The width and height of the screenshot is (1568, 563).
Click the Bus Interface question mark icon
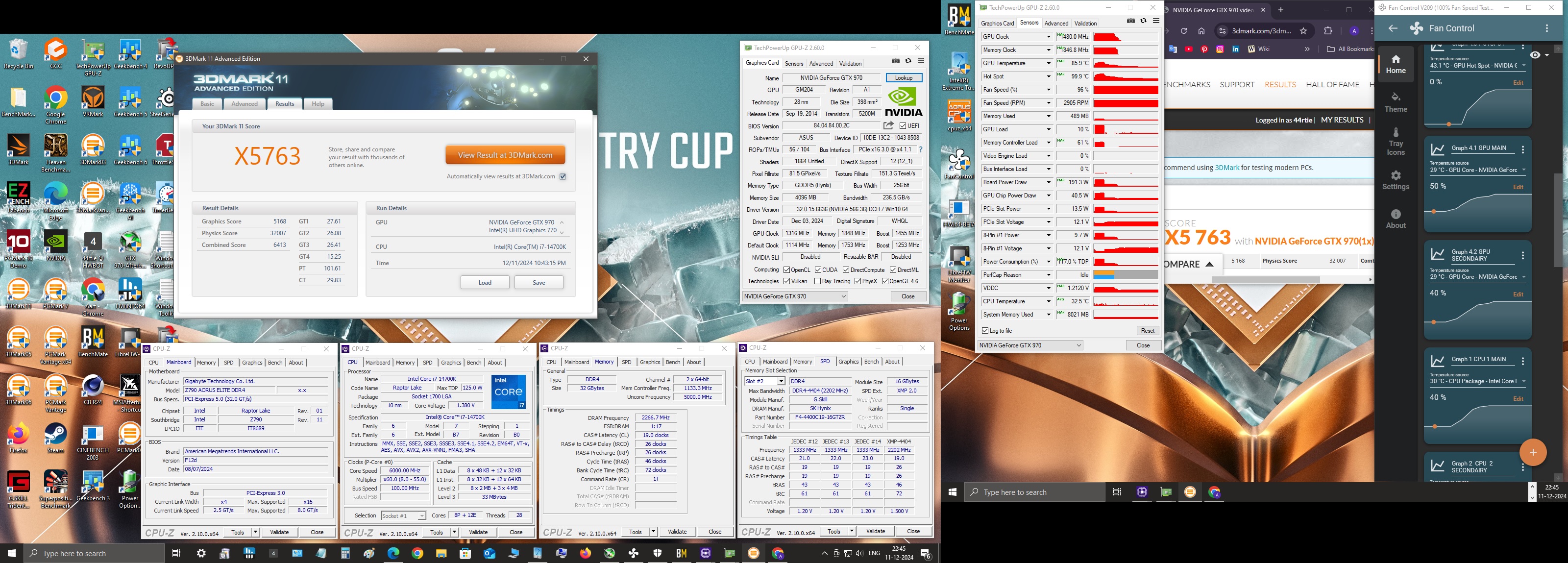[x=920, y=150]
